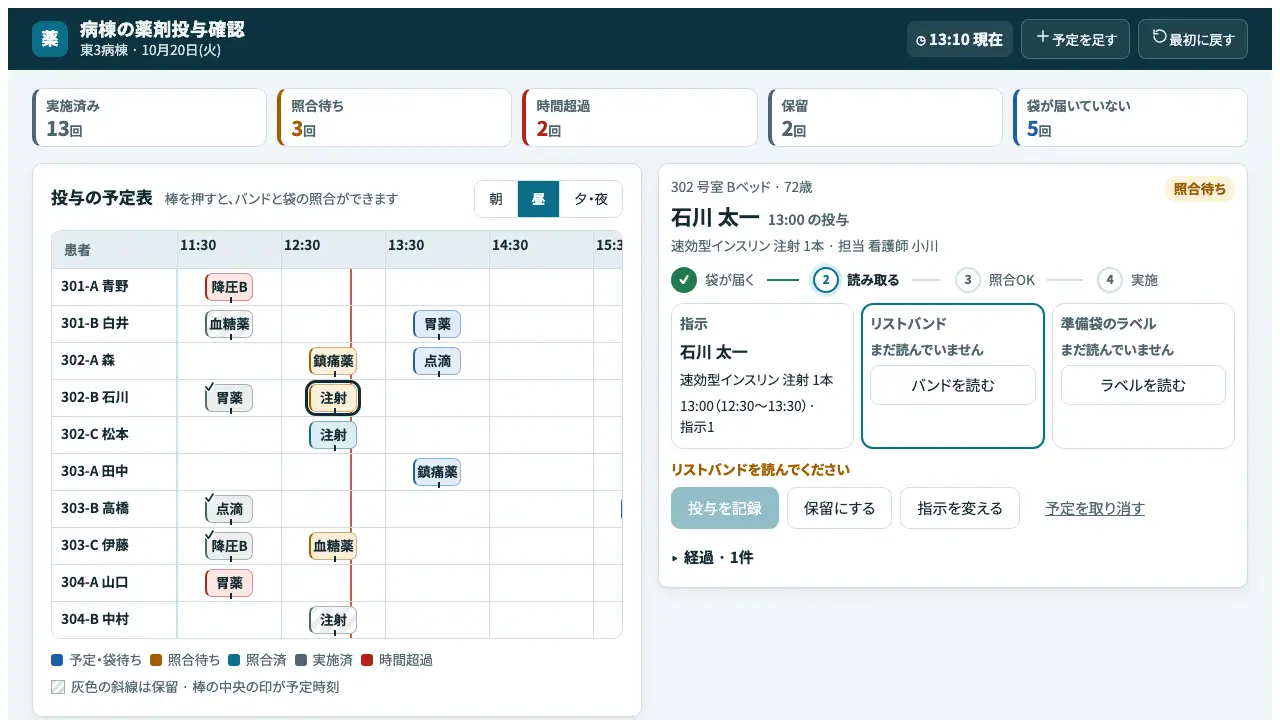This screenshot has height=720, width=1280.
Task: Open the 注射 bar for 304-B 中村
Action: point(333,620)
